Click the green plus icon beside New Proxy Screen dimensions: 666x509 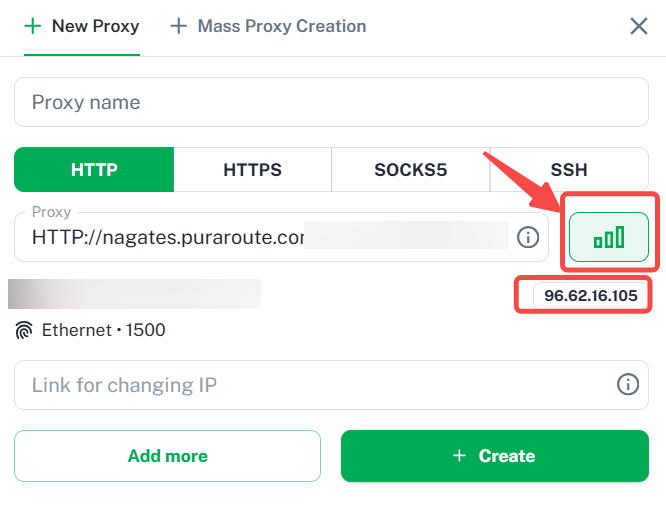[33, 26]
